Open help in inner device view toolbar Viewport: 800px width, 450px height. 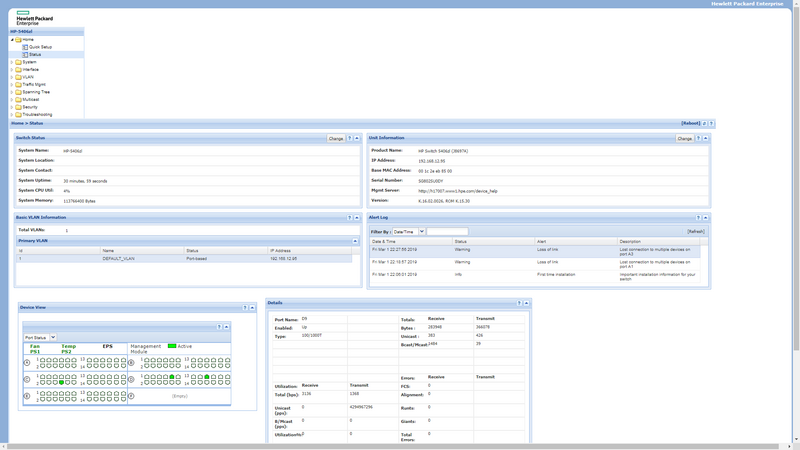click(x=219, y=327)
